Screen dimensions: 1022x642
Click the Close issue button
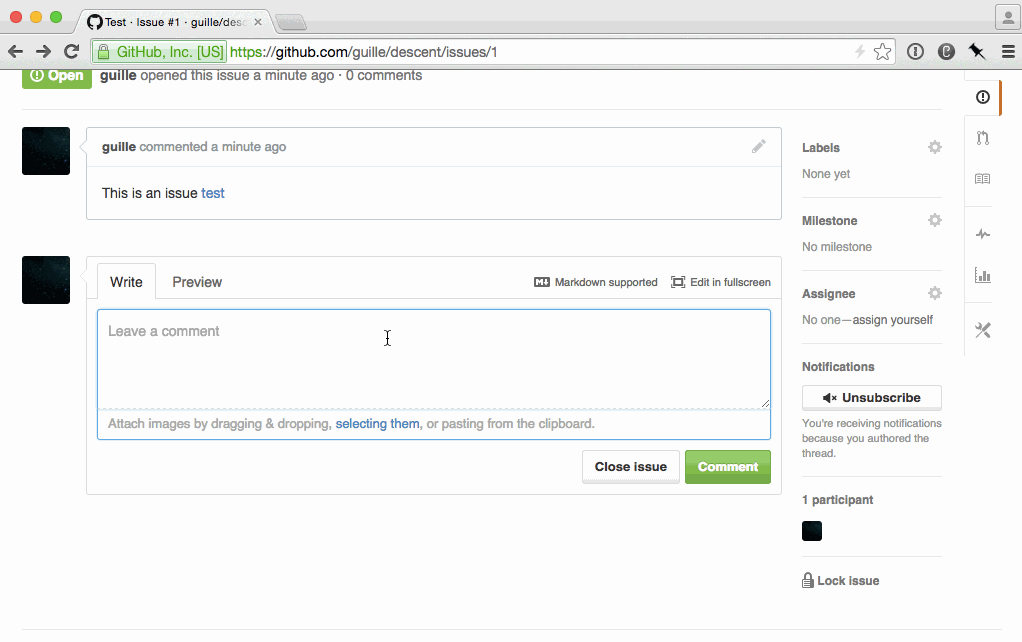(630, 467)
